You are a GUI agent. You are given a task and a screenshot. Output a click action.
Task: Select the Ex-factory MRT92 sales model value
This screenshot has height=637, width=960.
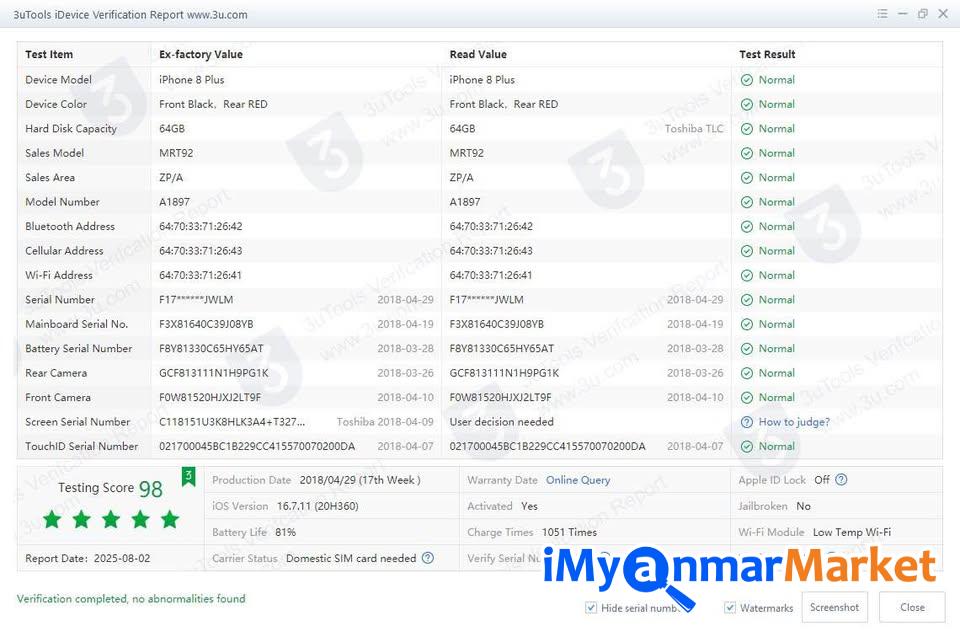[x=176, y=153]
